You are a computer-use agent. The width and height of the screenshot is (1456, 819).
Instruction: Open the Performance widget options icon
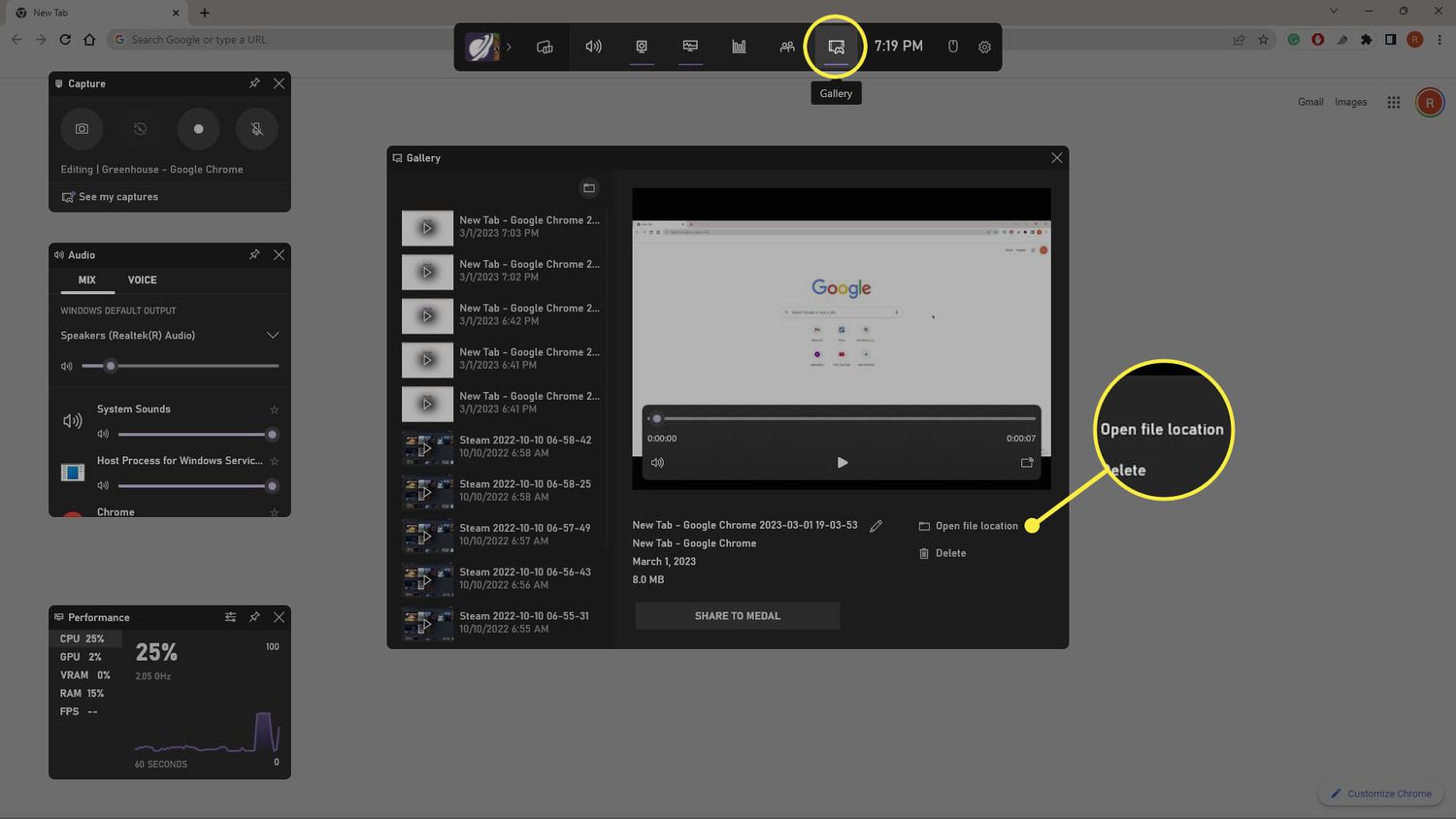(x=230, y=617)
